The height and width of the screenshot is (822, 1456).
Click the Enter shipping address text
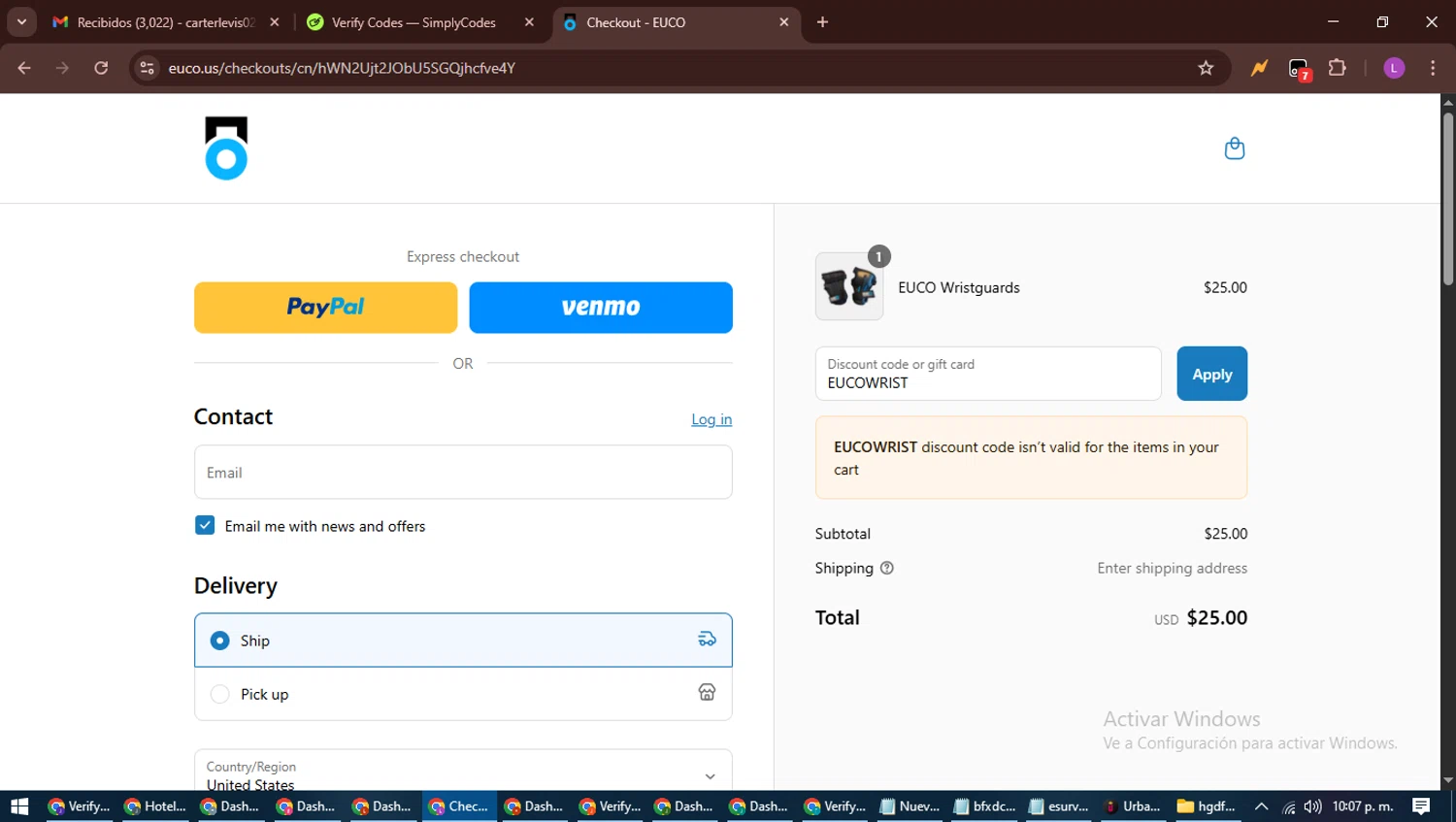pos(1172,568)
